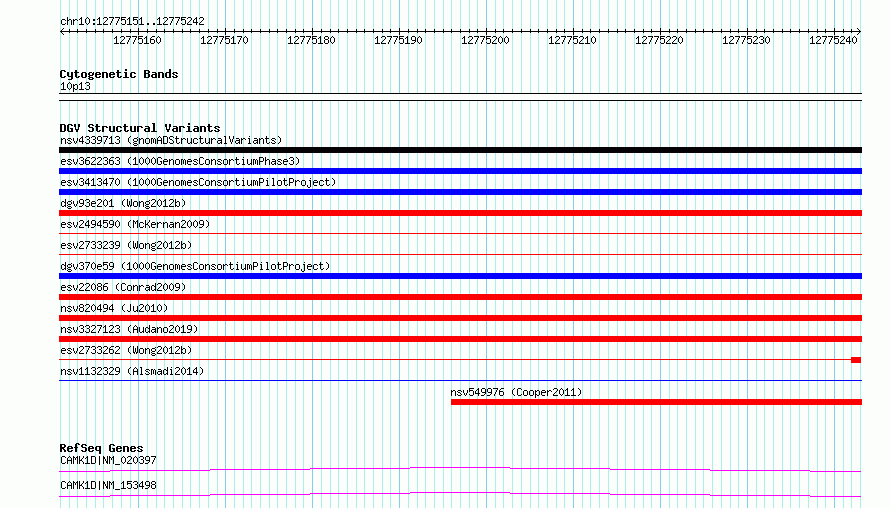Viewport: 890px width, 508px height.
Task: Select the RefSeq Genes track heading
Action: [x=101, y=448]
